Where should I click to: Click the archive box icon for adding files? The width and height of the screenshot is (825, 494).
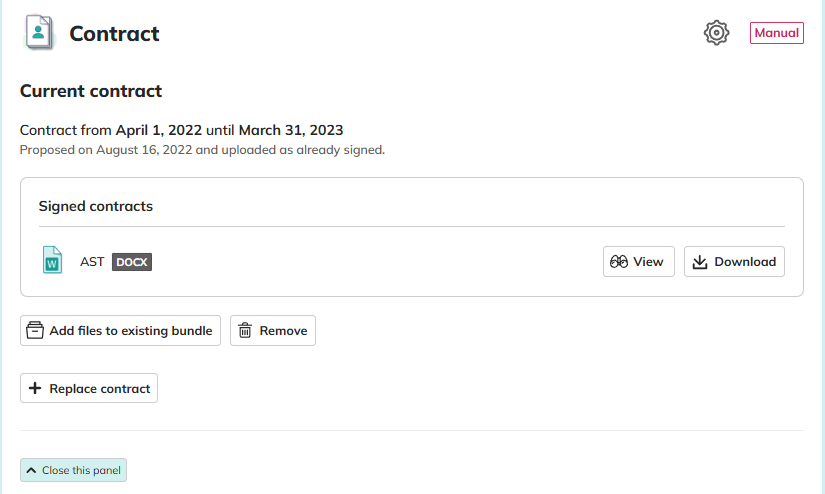tap(35, 331)
